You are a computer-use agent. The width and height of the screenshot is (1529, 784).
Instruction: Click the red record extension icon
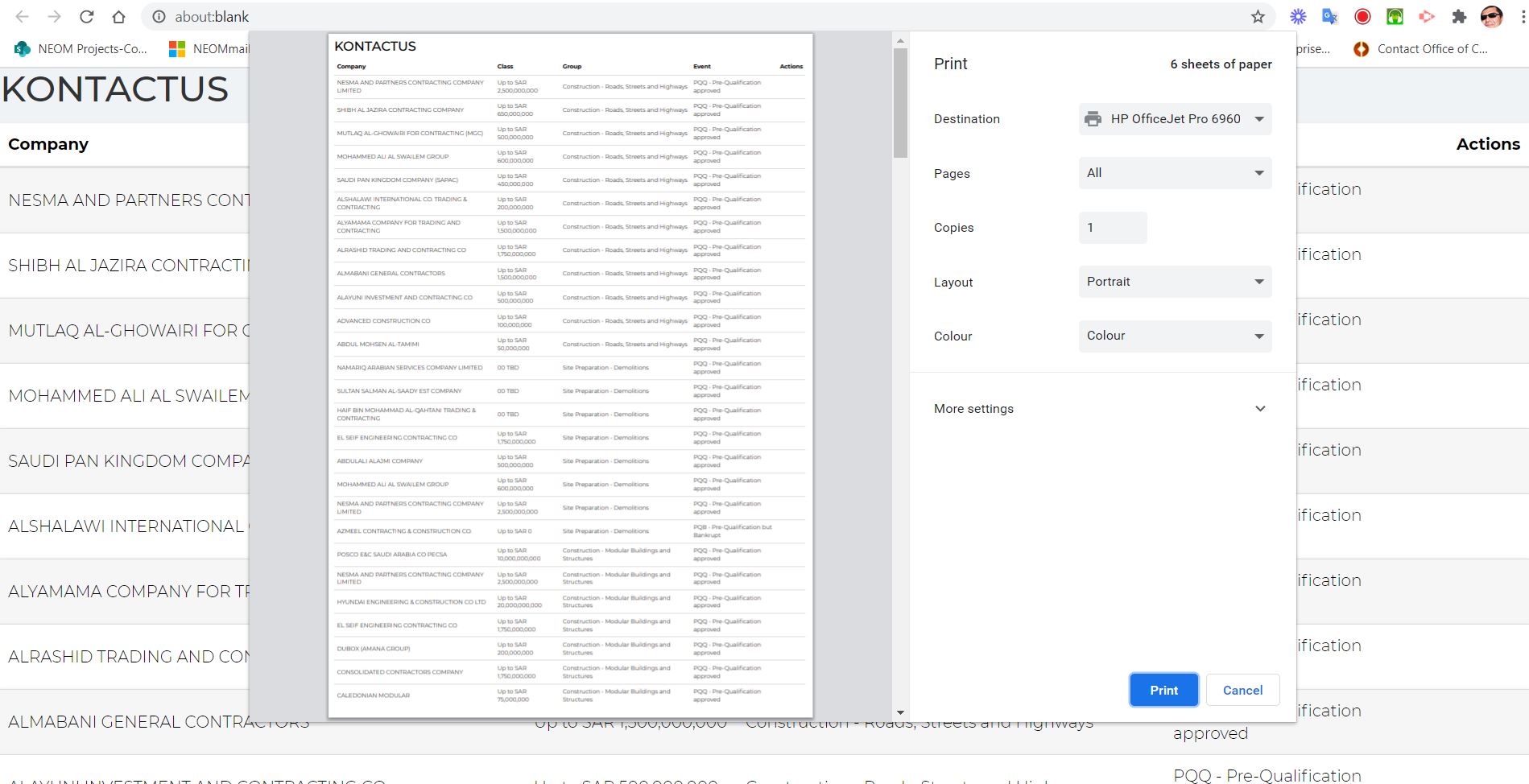(1362, 17)
